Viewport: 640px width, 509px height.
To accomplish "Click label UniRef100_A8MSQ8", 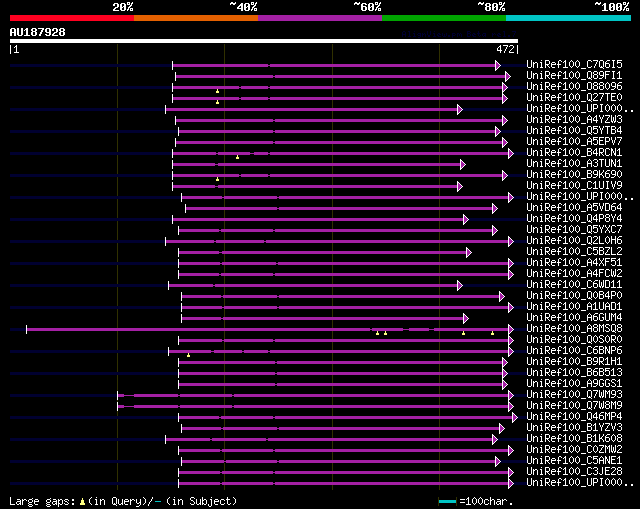I will (574, 329).
